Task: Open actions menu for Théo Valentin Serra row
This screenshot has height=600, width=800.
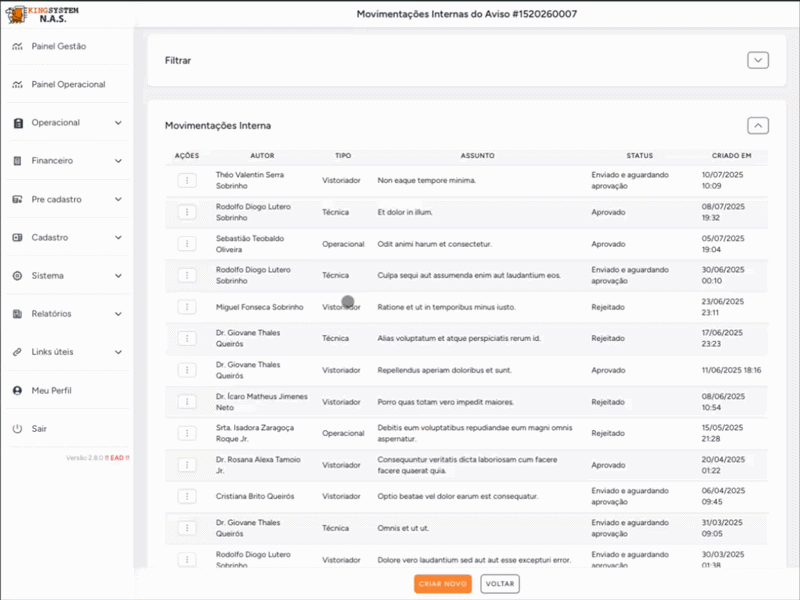Action: (x=186, y=180)
